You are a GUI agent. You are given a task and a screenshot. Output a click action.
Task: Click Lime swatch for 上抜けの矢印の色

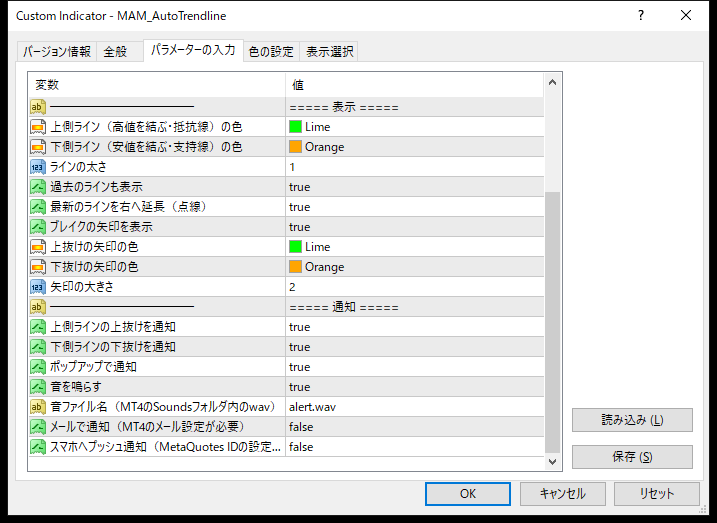295,247
